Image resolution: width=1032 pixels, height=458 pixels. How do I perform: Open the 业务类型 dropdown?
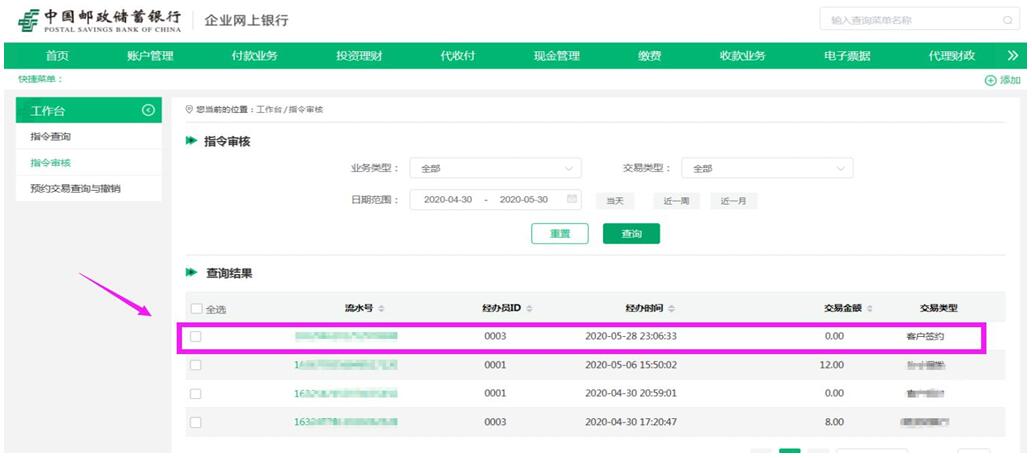coord(495,169)
